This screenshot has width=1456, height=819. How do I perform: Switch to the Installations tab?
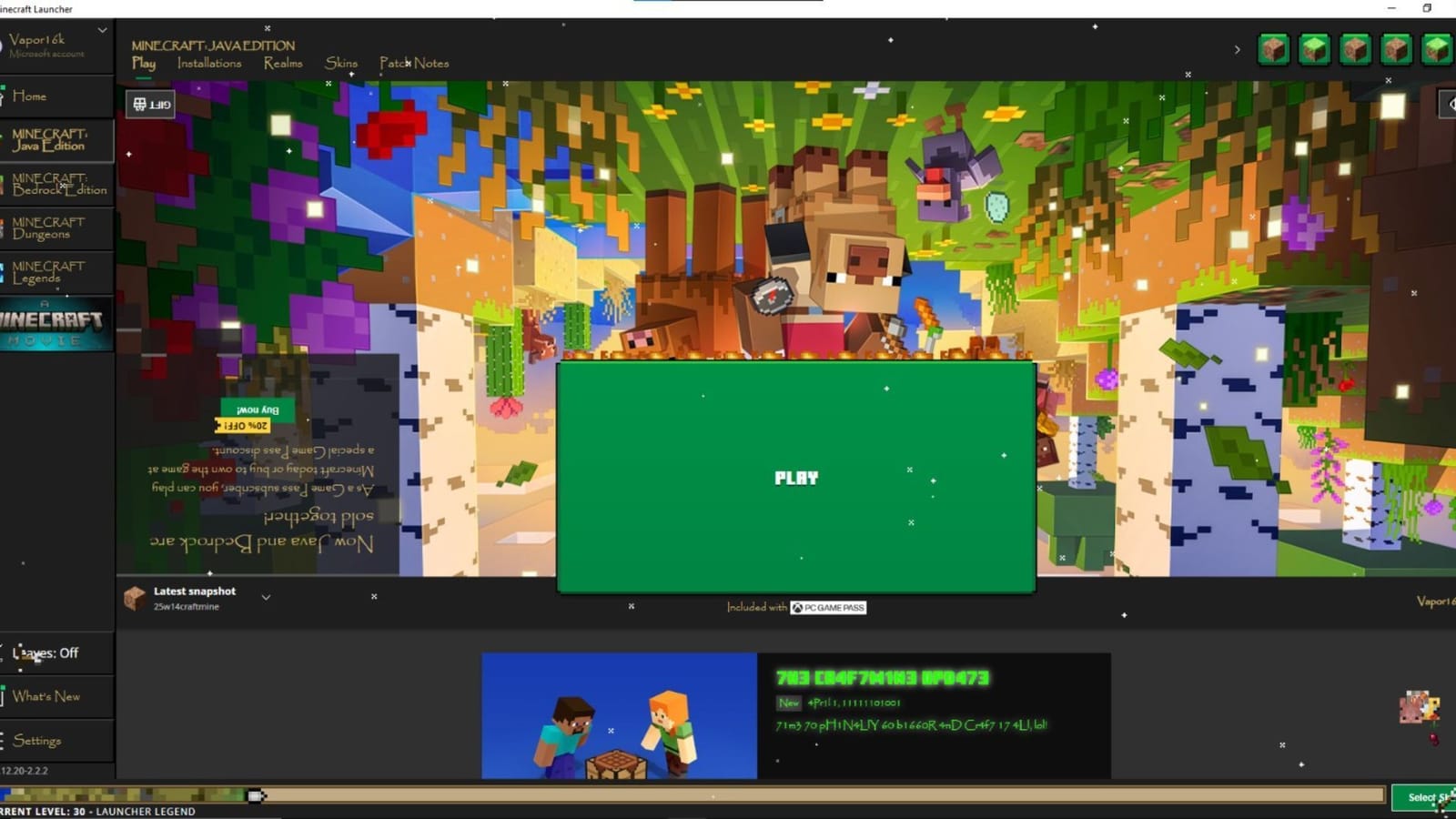click(x=208, y=63)
